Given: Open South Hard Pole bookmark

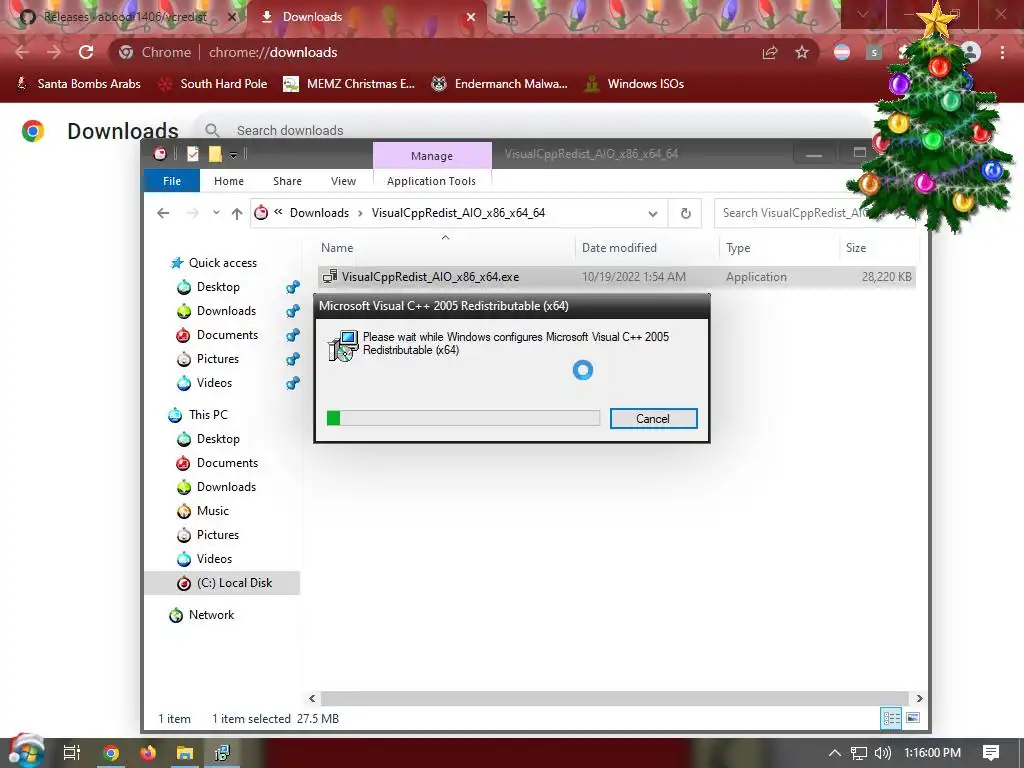Looking at the screenshot, I should pyautogui.click(x=213, y=84).
